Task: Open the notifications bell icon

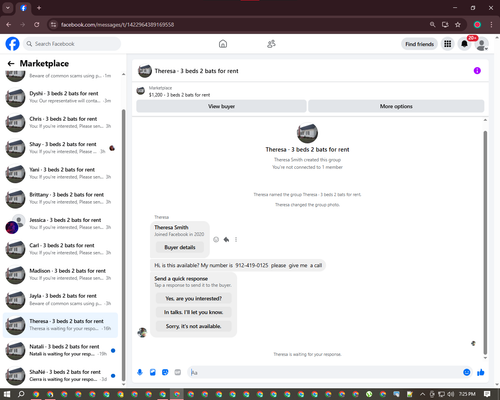Action: pyautogui.click(x=464, y=44)
